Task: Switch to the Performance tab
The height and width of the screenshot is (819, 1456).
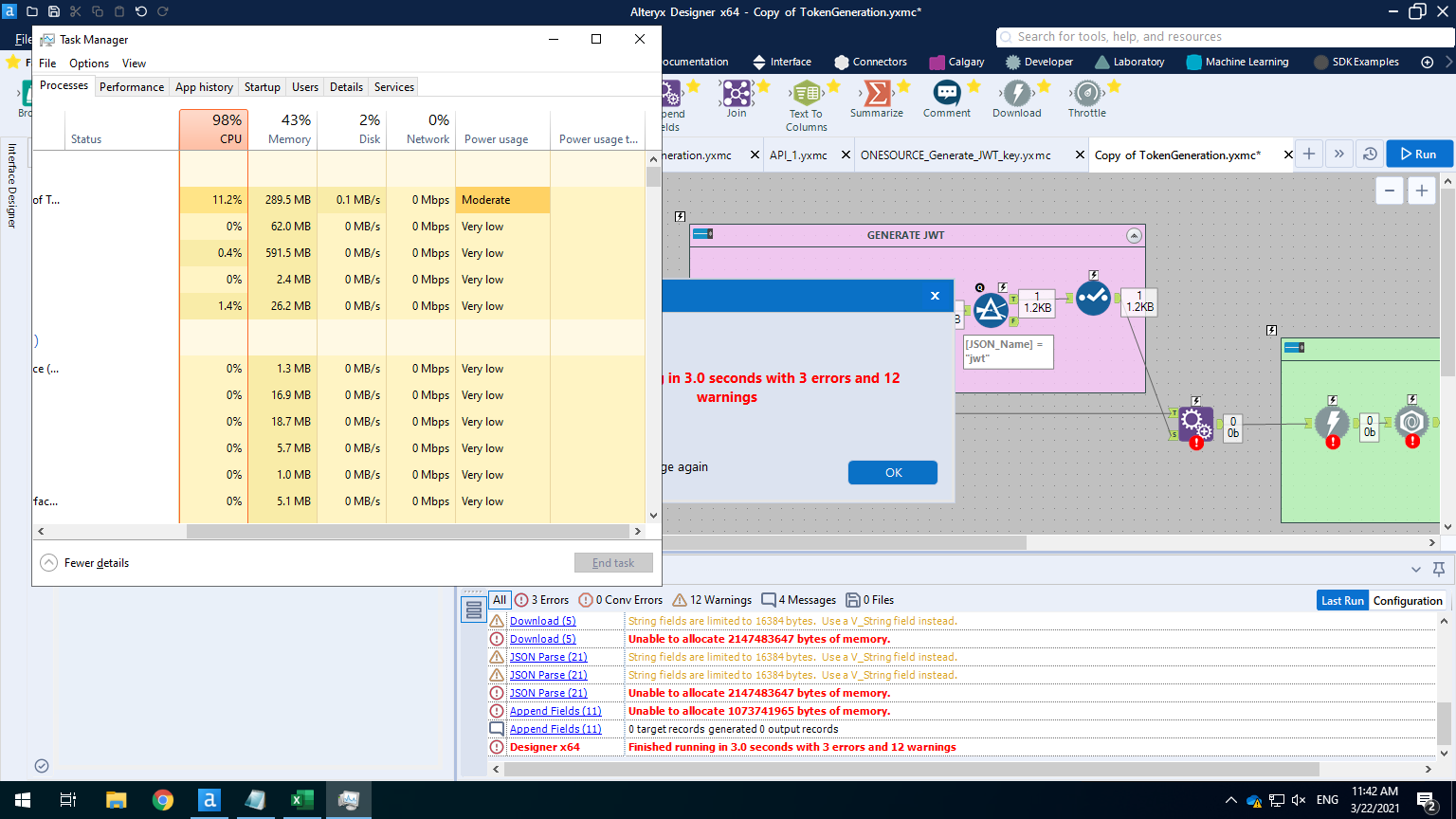Action: pyautogui.click(x=131, y=86)
